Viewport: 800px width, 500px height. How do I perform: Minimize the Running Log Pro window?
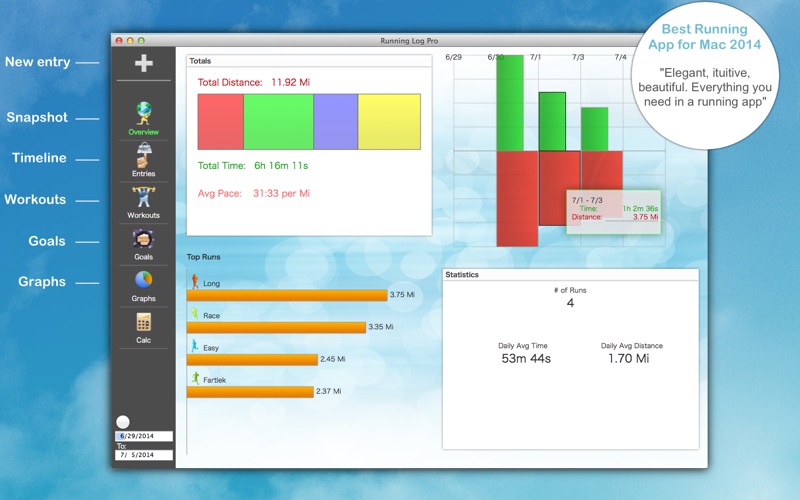[x=130, y=41]
